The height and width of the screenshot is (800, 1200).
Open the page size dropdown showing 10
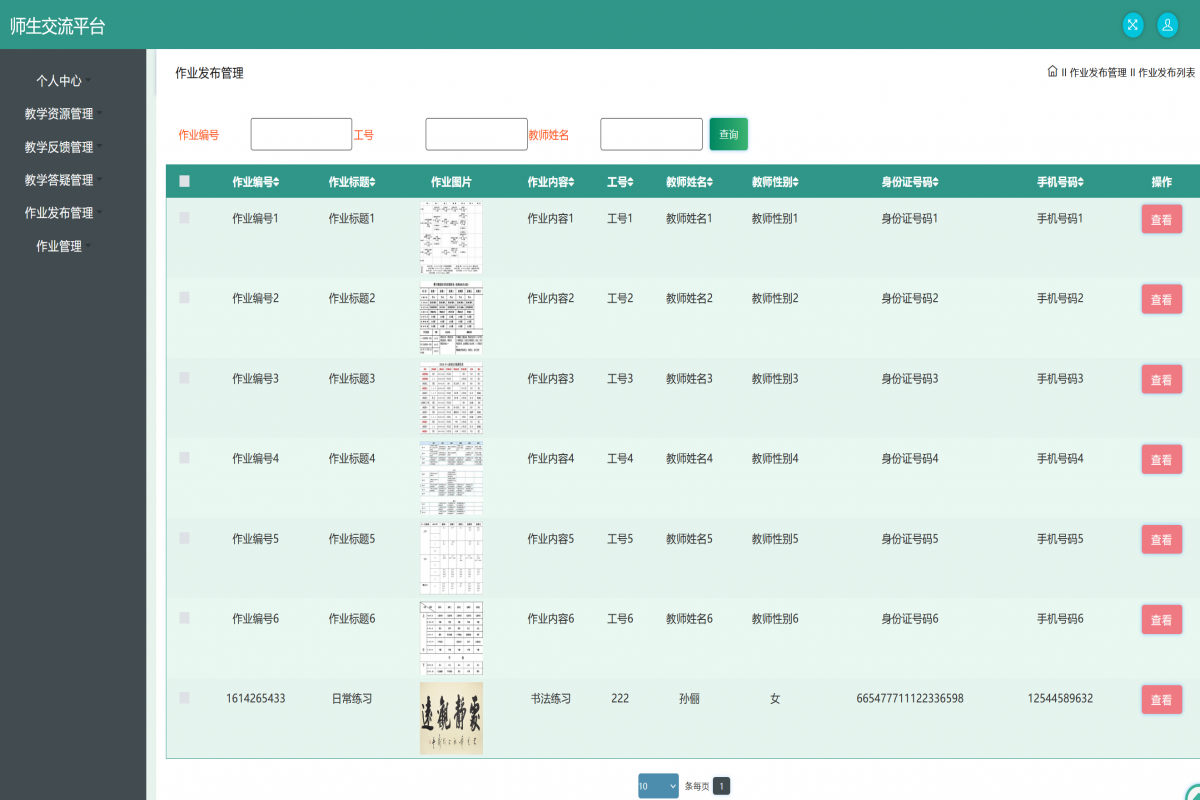(658, 786)
